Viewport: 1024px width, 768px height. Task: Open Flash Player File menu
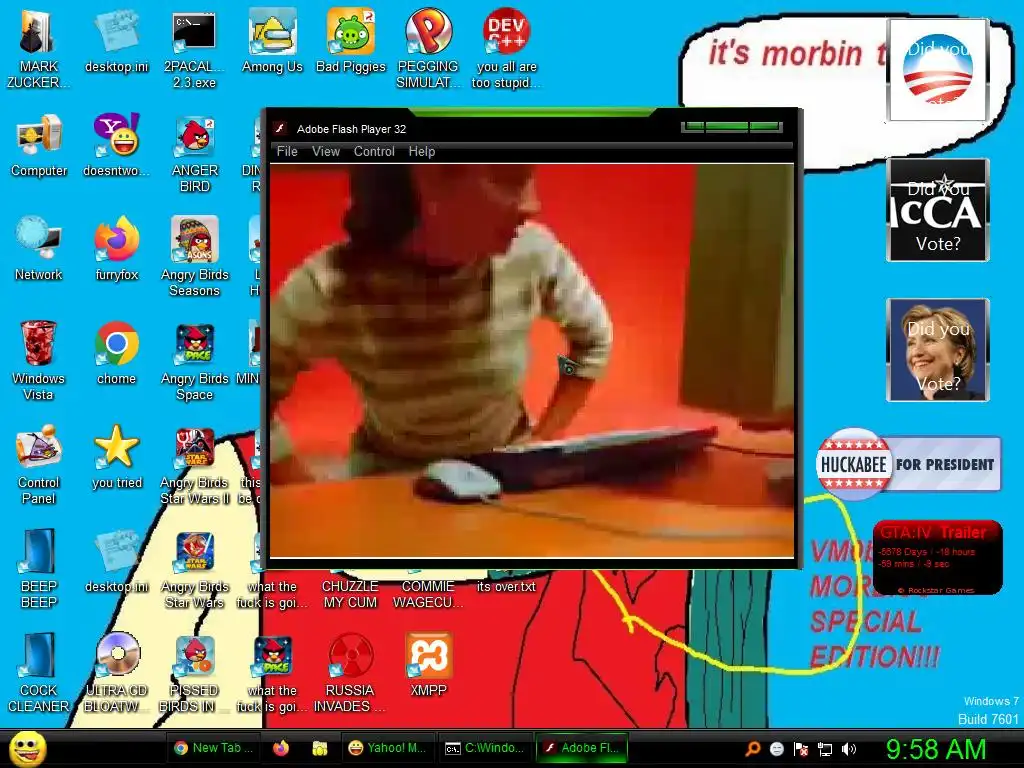coord(287,152)
